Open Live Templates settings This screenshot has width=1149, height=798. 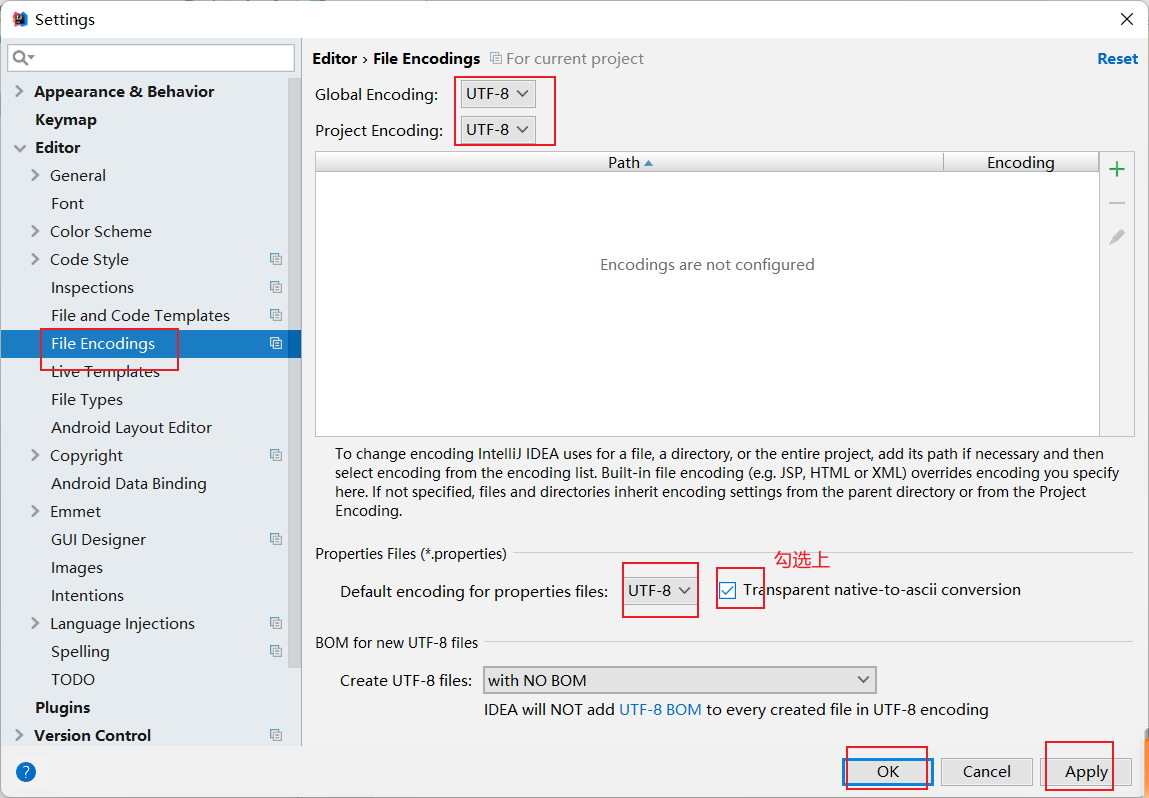click(106, 372)
